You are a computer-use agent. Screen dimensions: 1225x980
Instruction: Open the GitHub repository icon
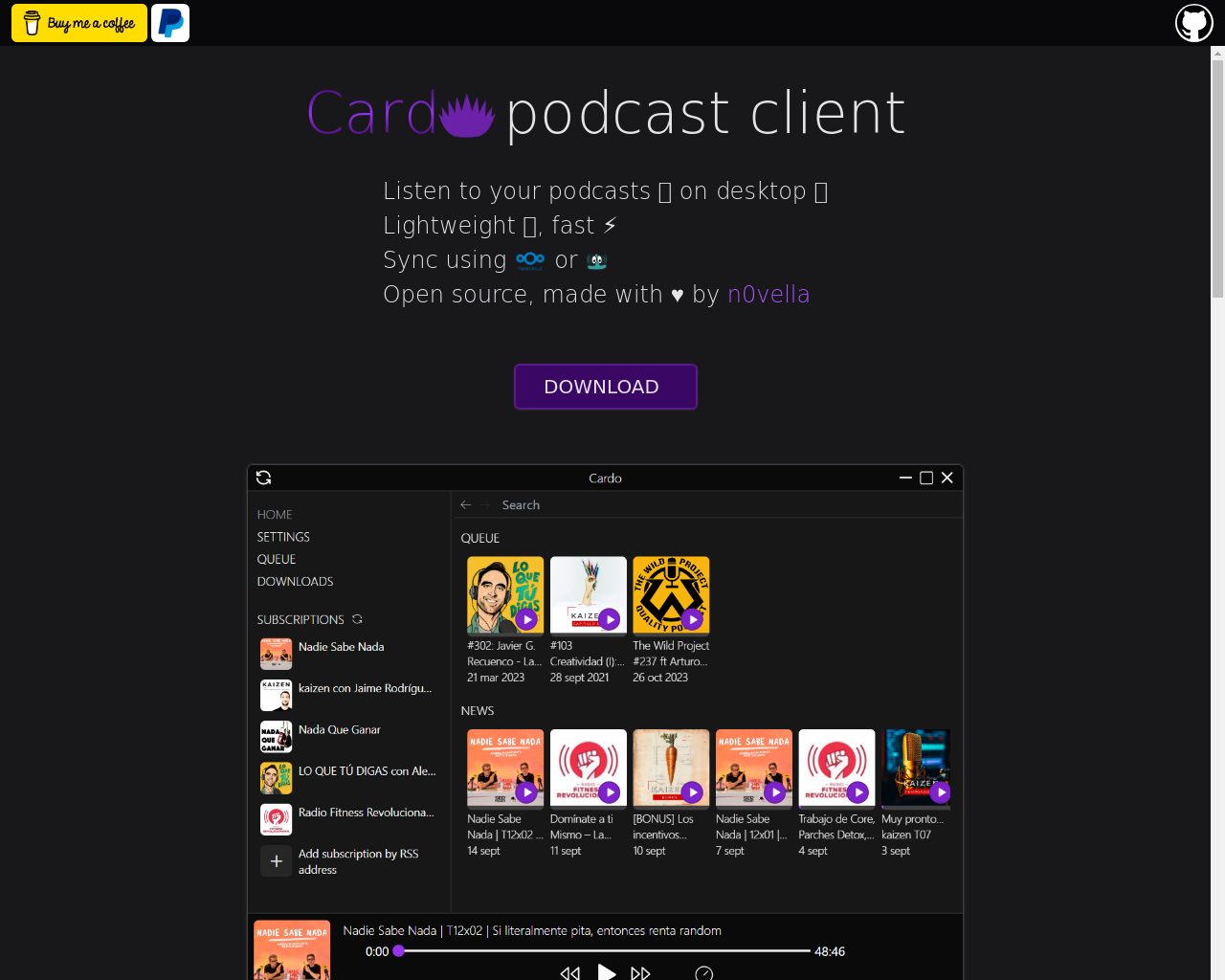click(x=1194, y=23)
